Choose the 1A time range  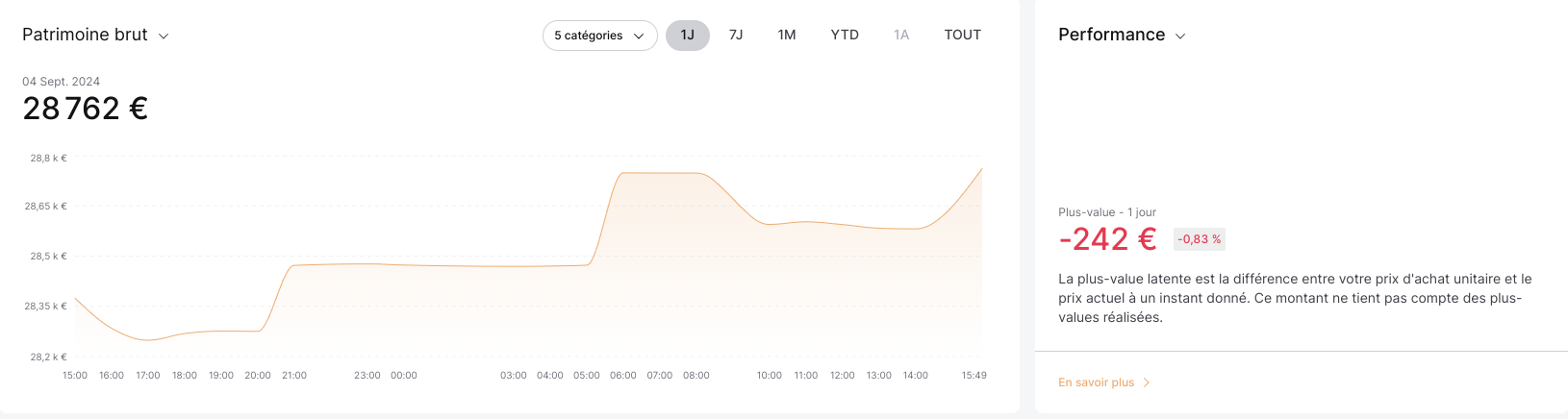(901, 36)
